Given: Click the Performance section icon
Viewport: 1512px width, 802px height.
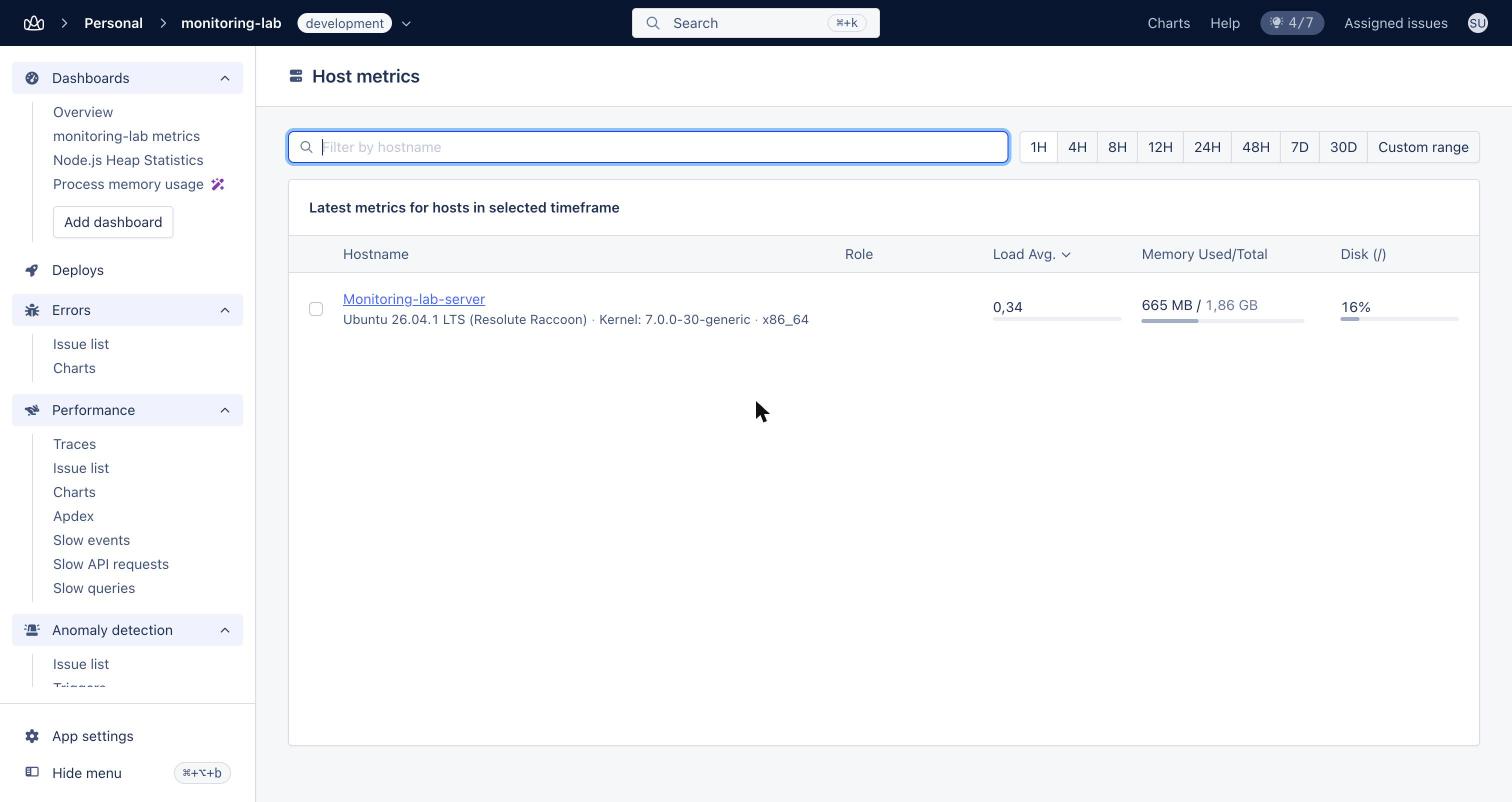Looking at the screenshot, I should (32, 410).
